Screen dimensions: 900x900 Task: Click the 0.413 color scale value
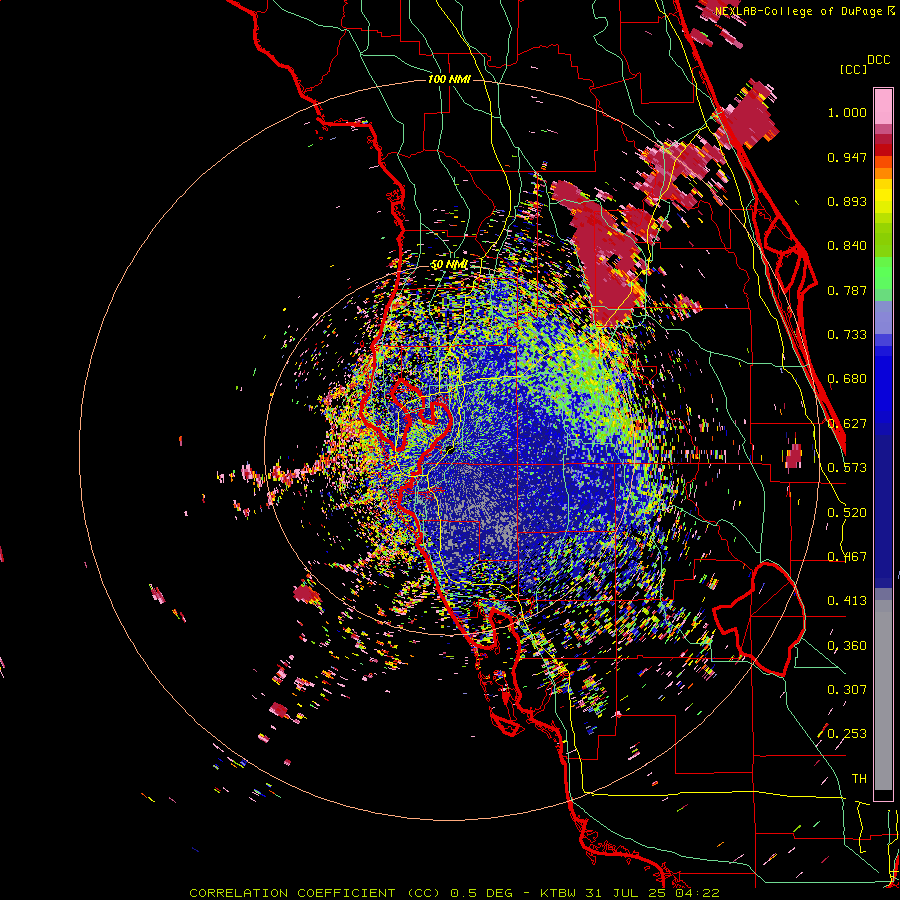pos(847,601)
